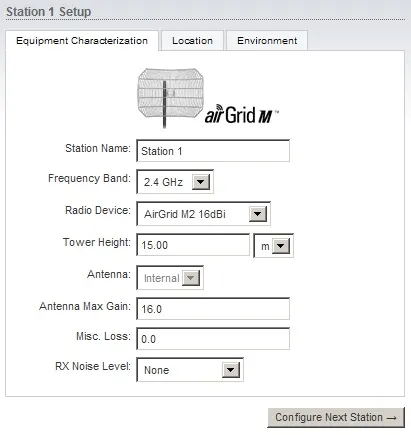Click the Configure Next Station button

click(336, 417)
